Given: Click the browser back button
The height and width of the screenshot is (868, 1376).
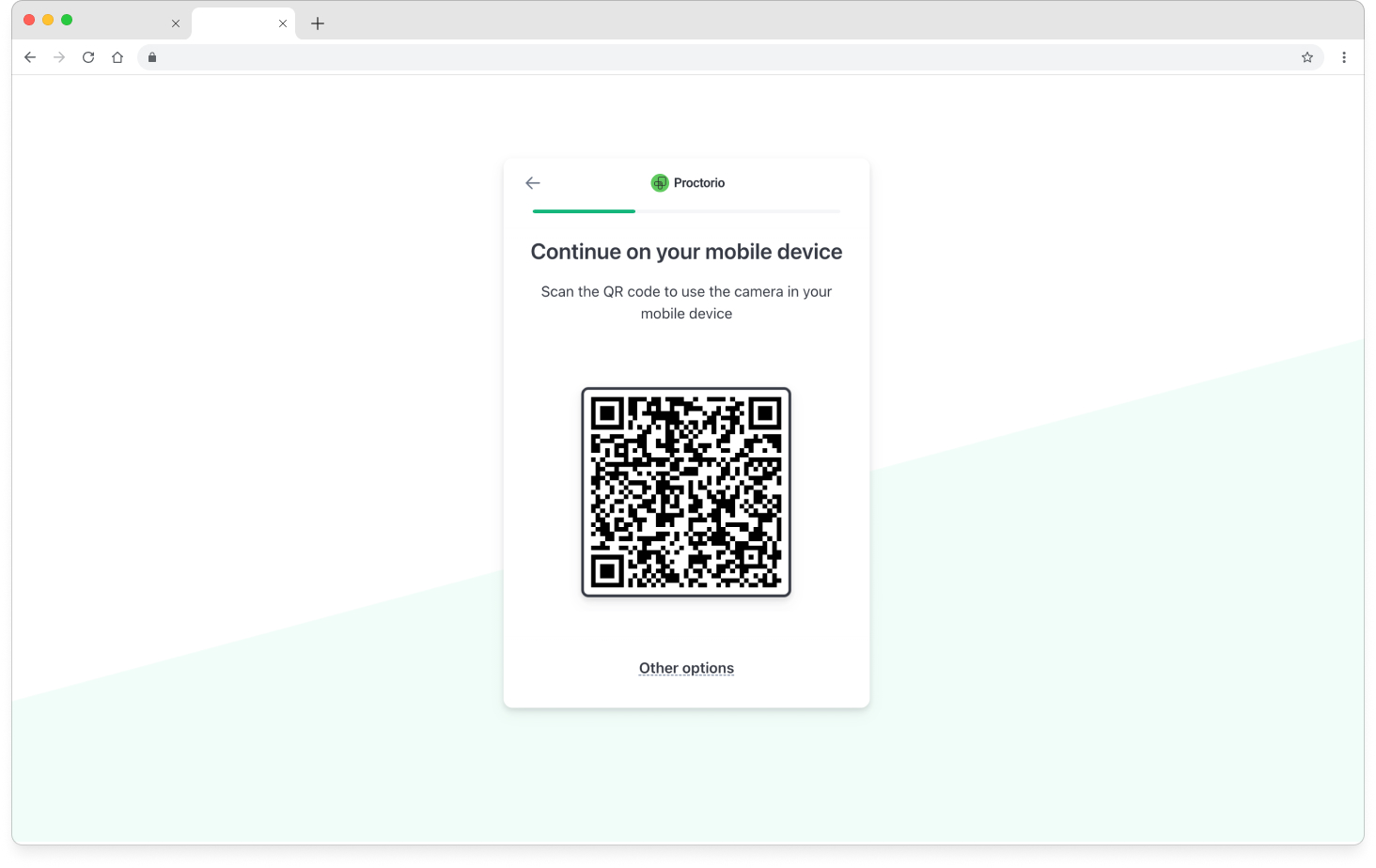Looking at the screenshot, I should click(30, 57).
